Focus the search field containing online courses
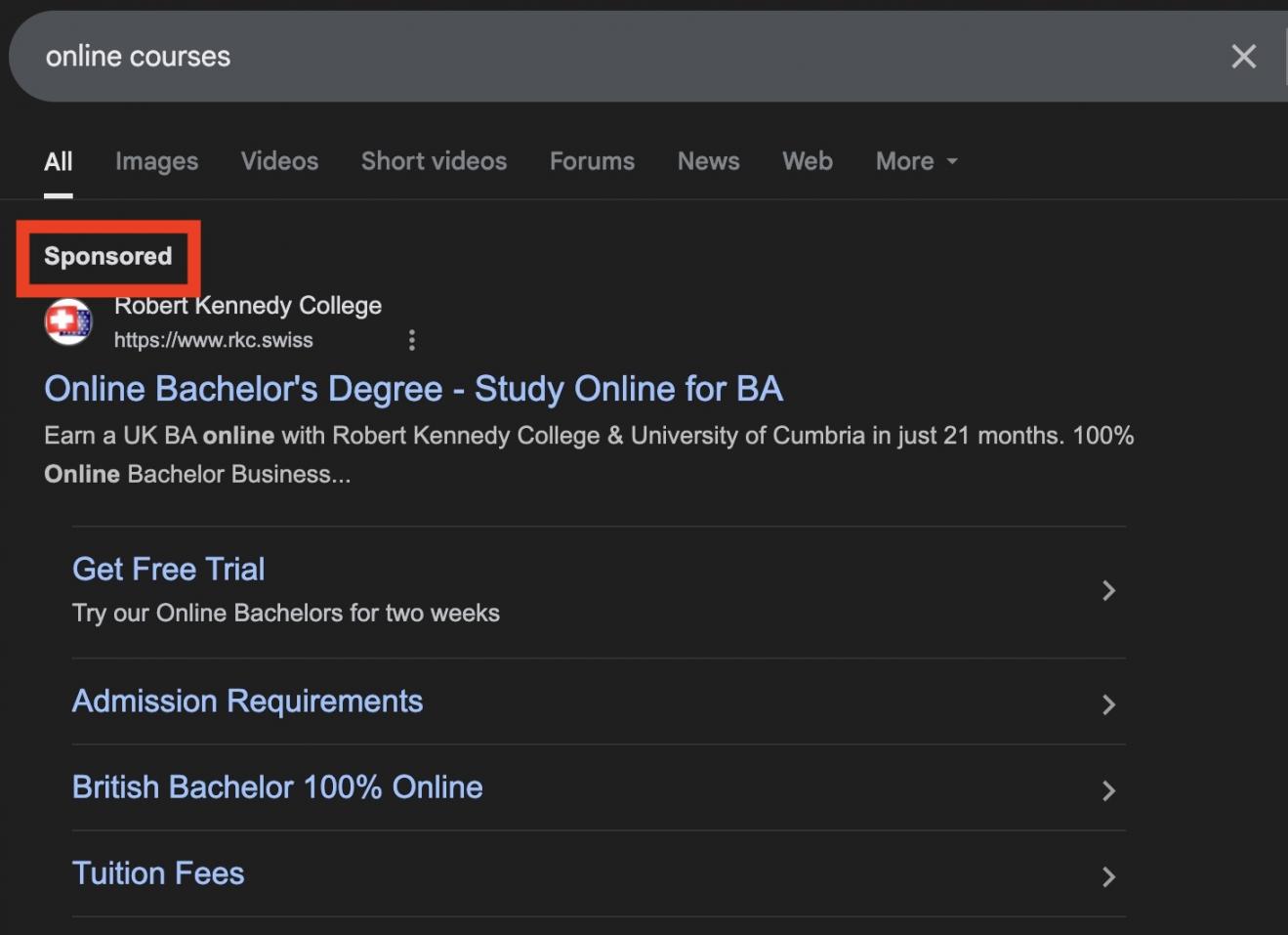1288x935 pixels. click(x=586, y=57)
